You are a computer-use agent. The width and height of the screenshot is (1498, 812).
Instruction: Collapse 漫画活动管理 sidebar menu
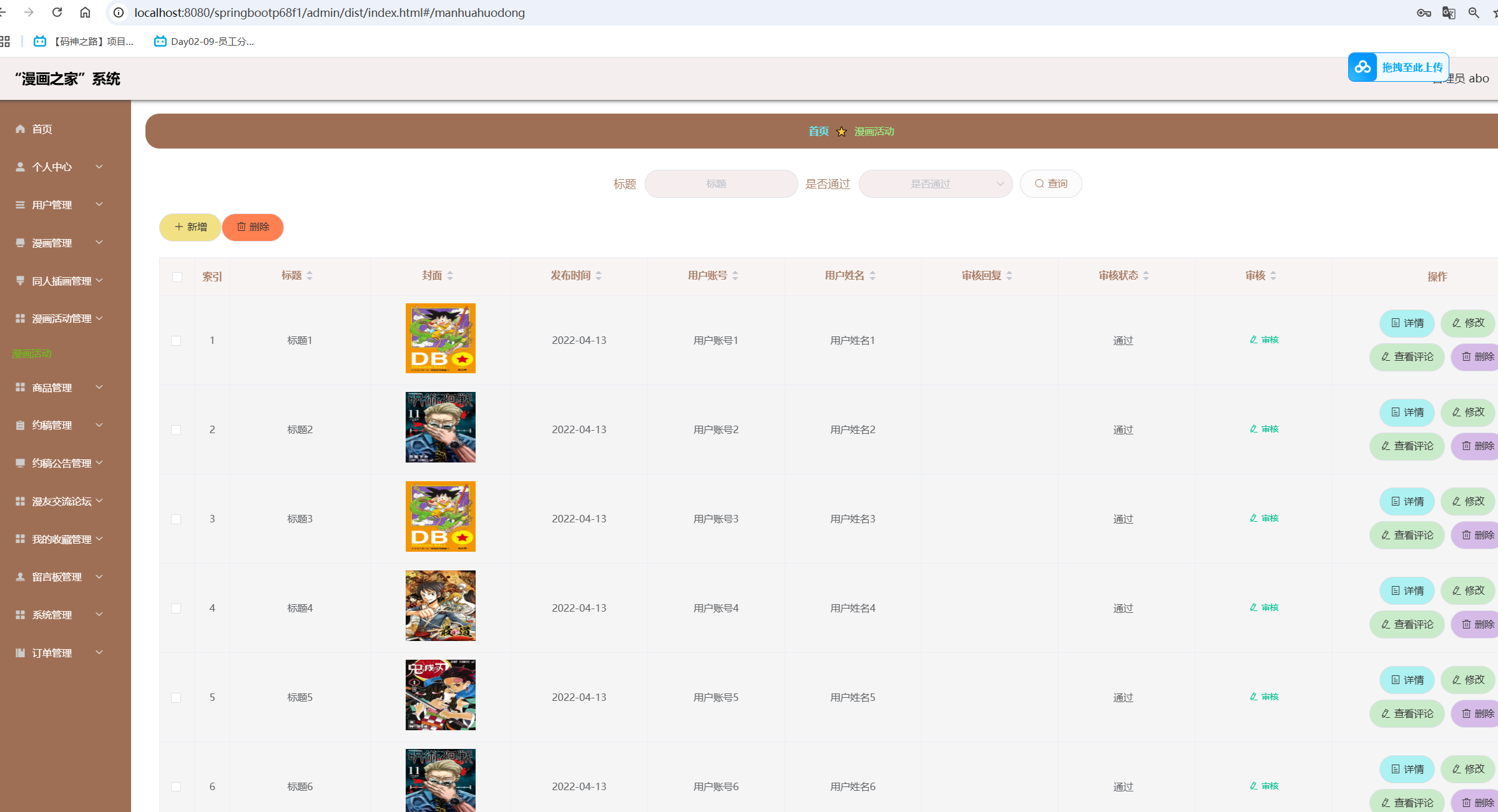[66, 319]
